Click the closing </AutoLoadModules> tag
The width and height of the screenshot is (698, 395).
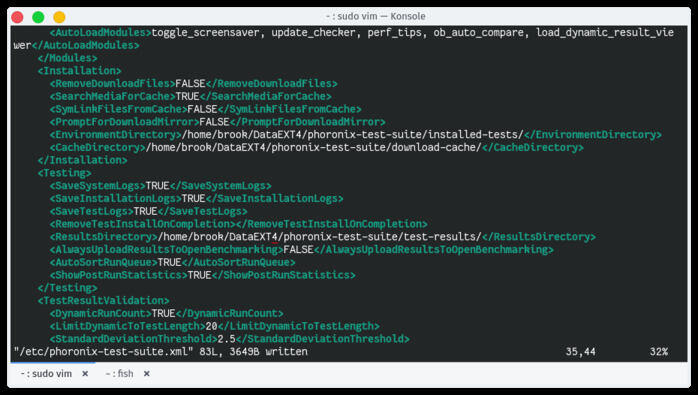(x=85, y=45)
